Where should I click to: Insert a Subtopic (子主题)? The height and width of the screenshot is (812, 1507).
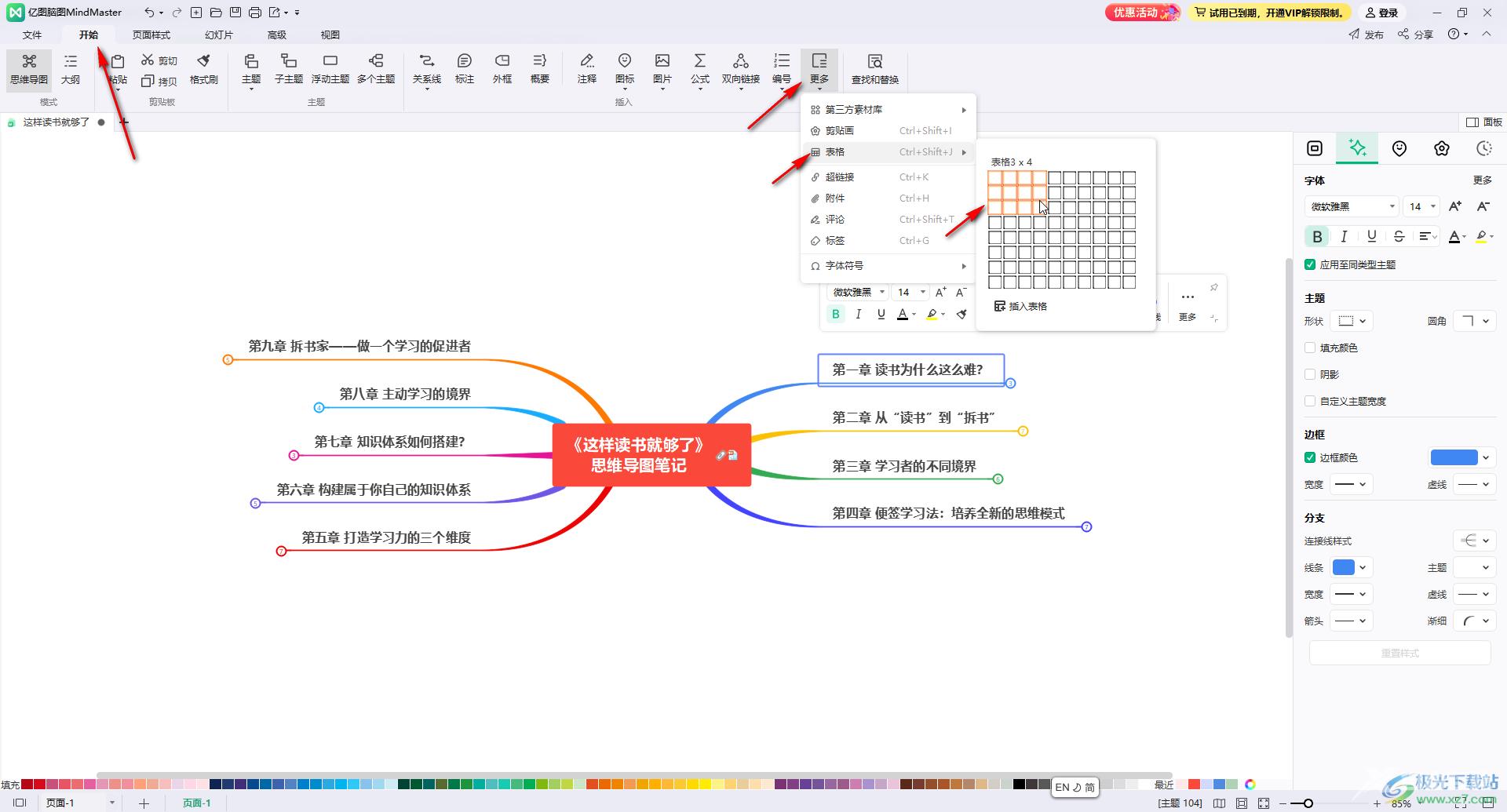click(289, 69)
